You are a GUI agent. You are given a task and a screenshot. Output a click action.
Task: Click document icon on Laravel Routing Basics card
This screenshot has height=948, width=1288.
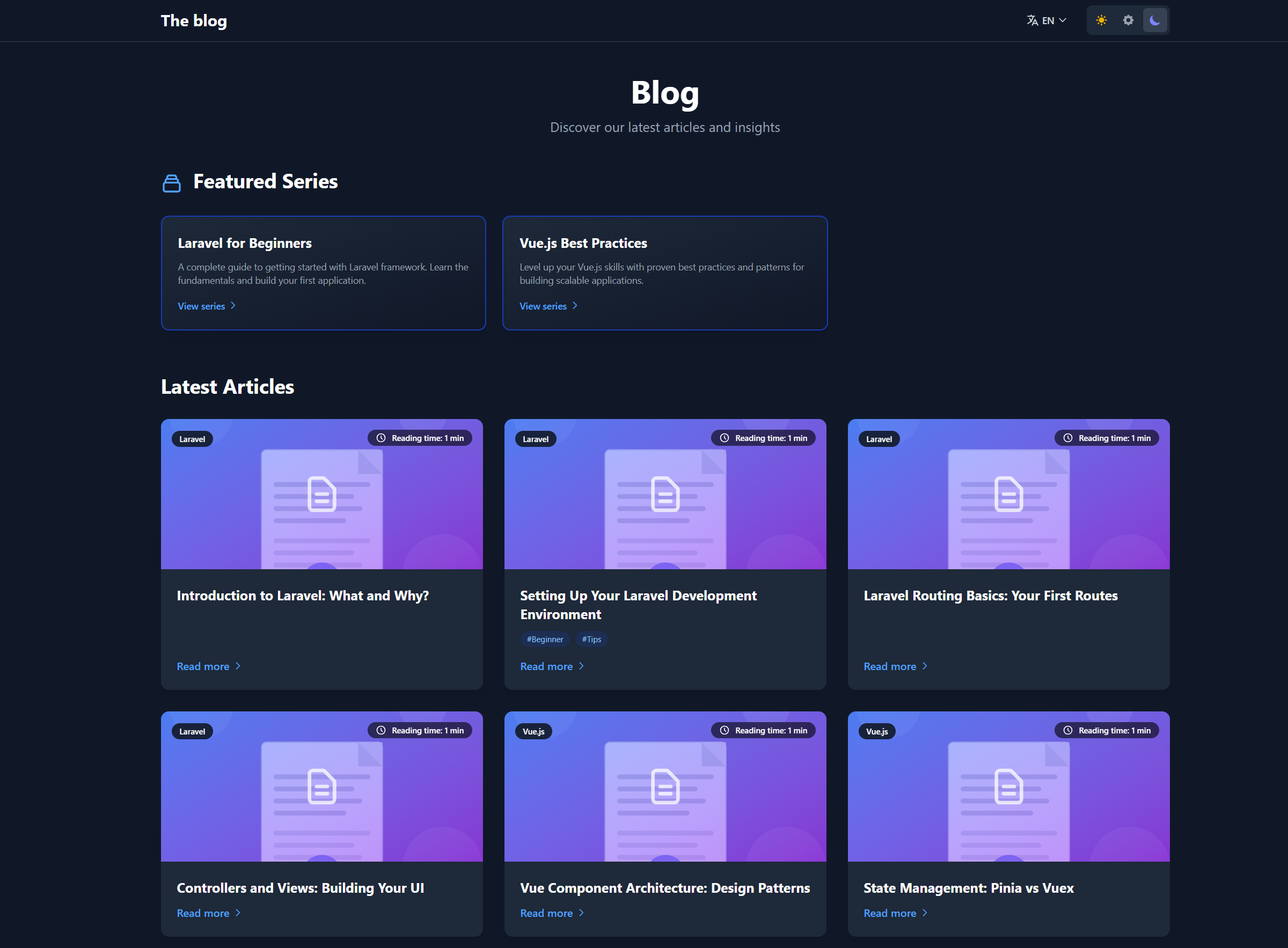[x=1008, y=494]
